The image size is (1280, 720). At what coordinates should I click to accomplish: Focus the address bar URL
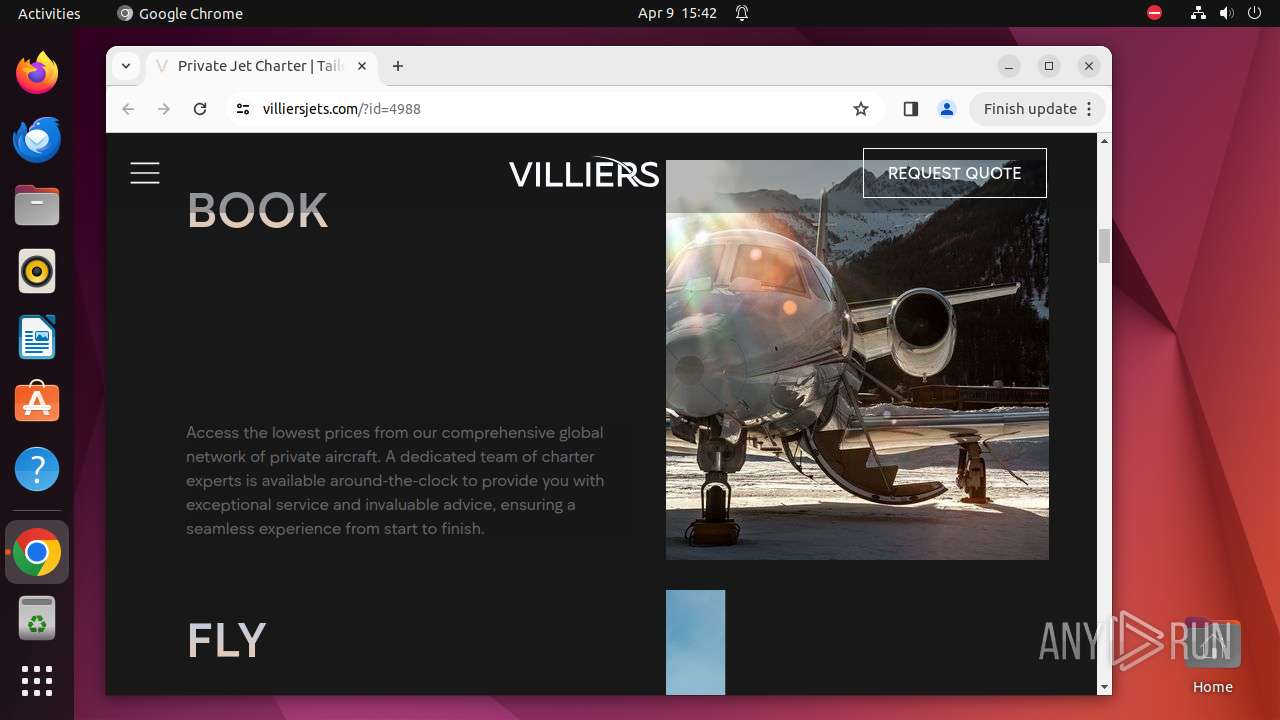point(342,109)
